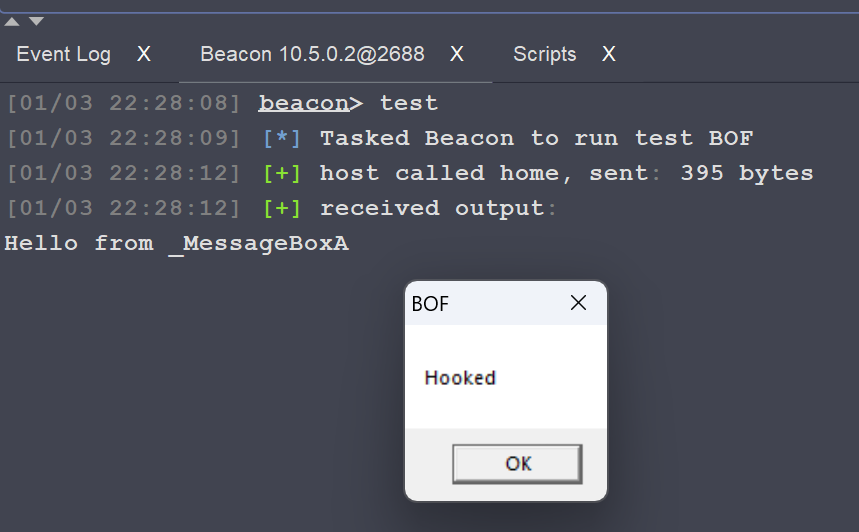Select the Beacon 10.5.0.2@2688 tab
The width and height of the screenshot is (859, 532).
click(312, 54)
